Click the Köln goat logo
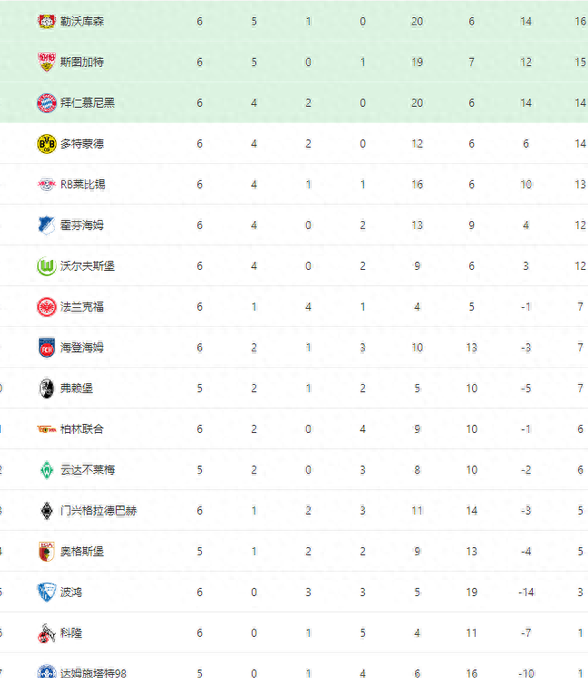 point(46,633)
